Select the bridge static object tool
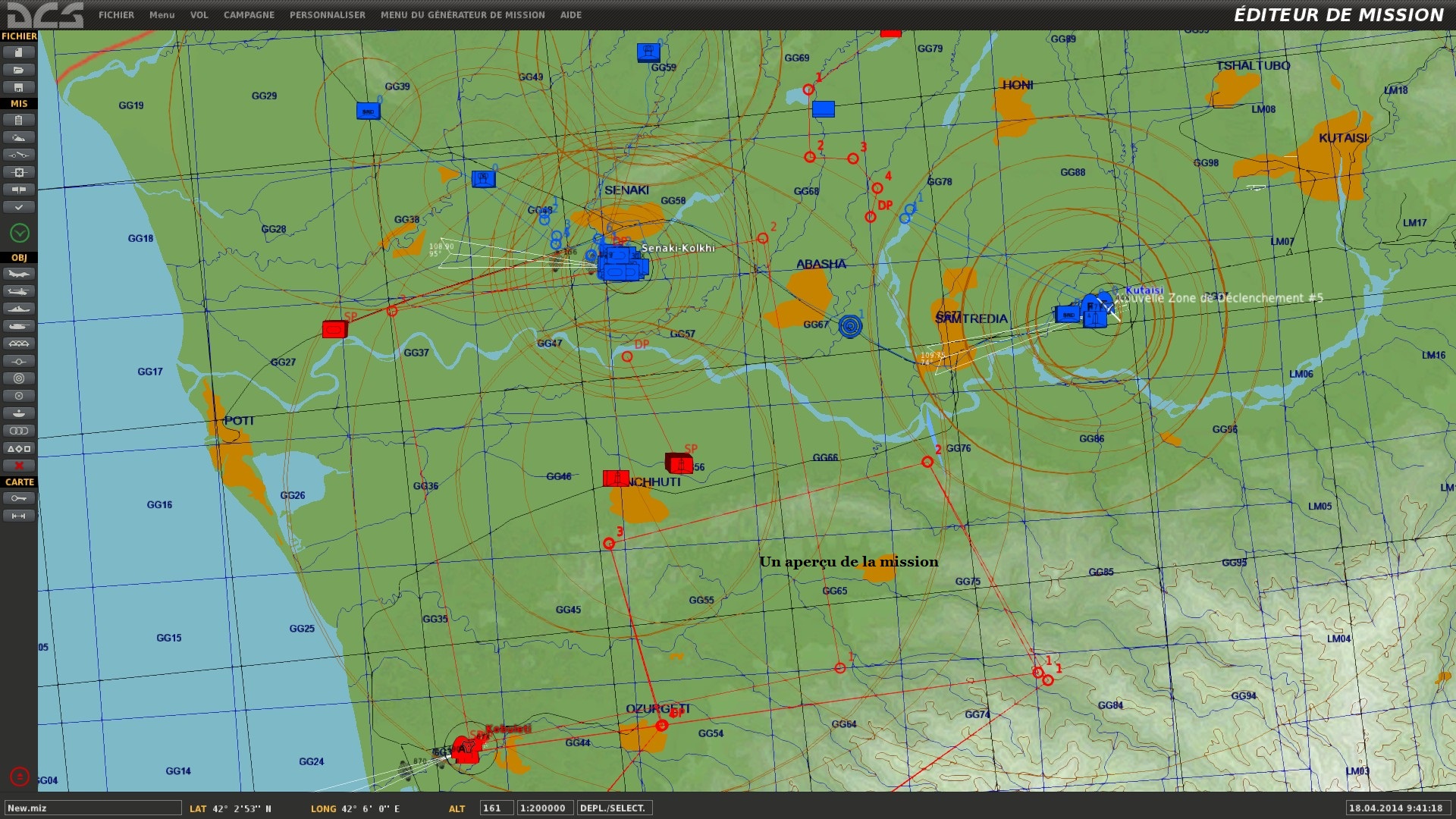1456x819 pixels. click(19, 344)
